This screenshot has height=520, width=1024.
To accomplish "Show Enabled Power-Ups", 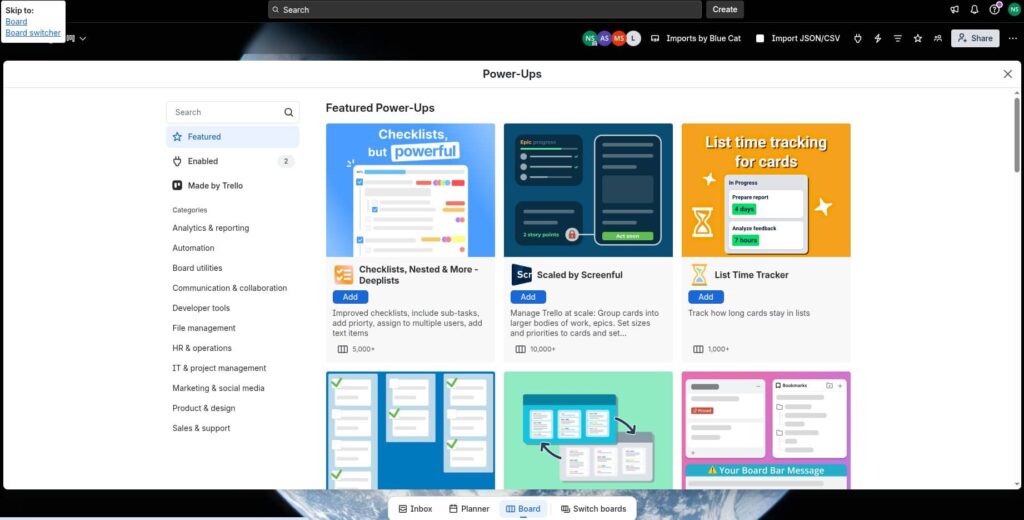I will click(x=232, y=161).
